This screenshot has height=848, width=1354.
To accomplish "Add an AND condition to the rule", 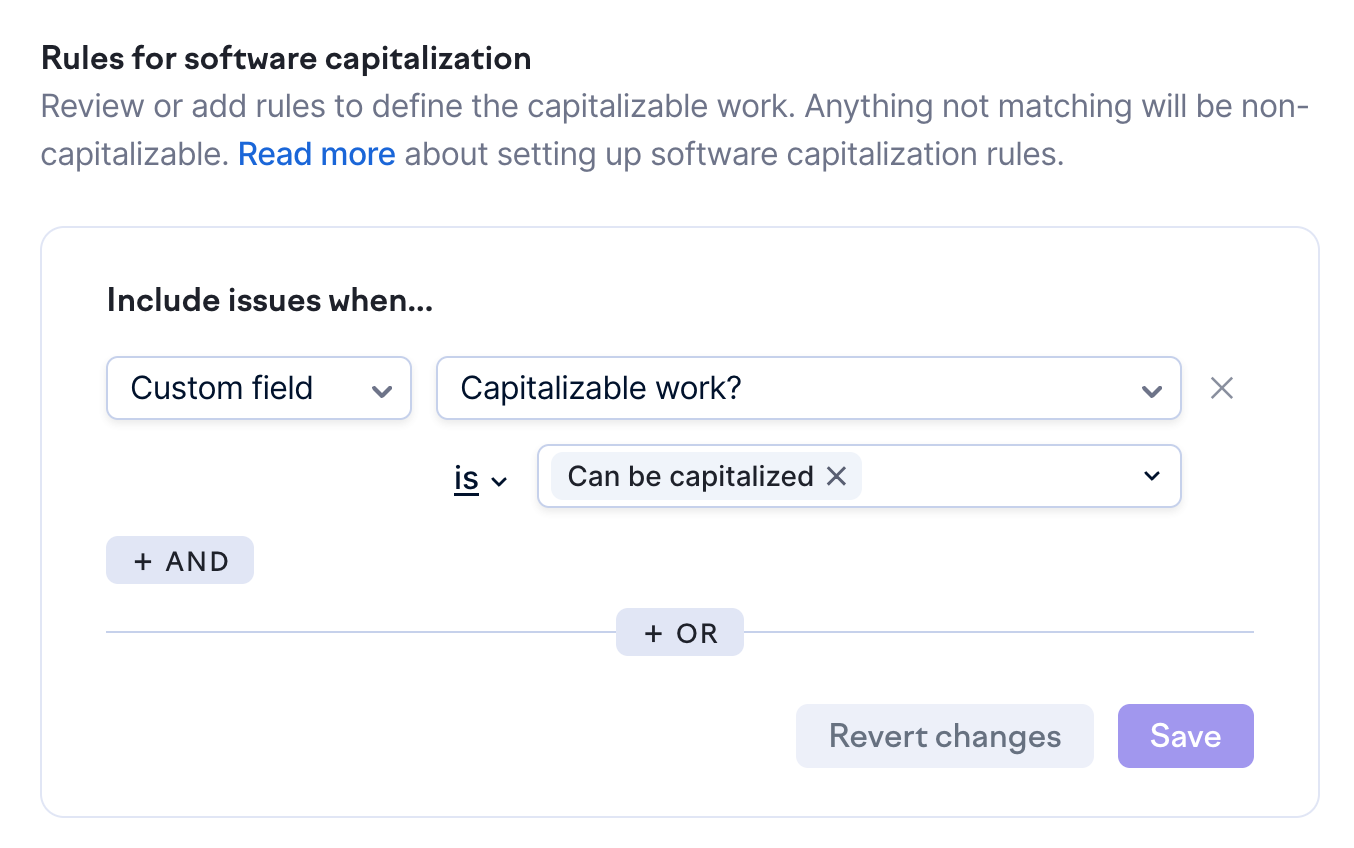I will (x=180, y=561).
